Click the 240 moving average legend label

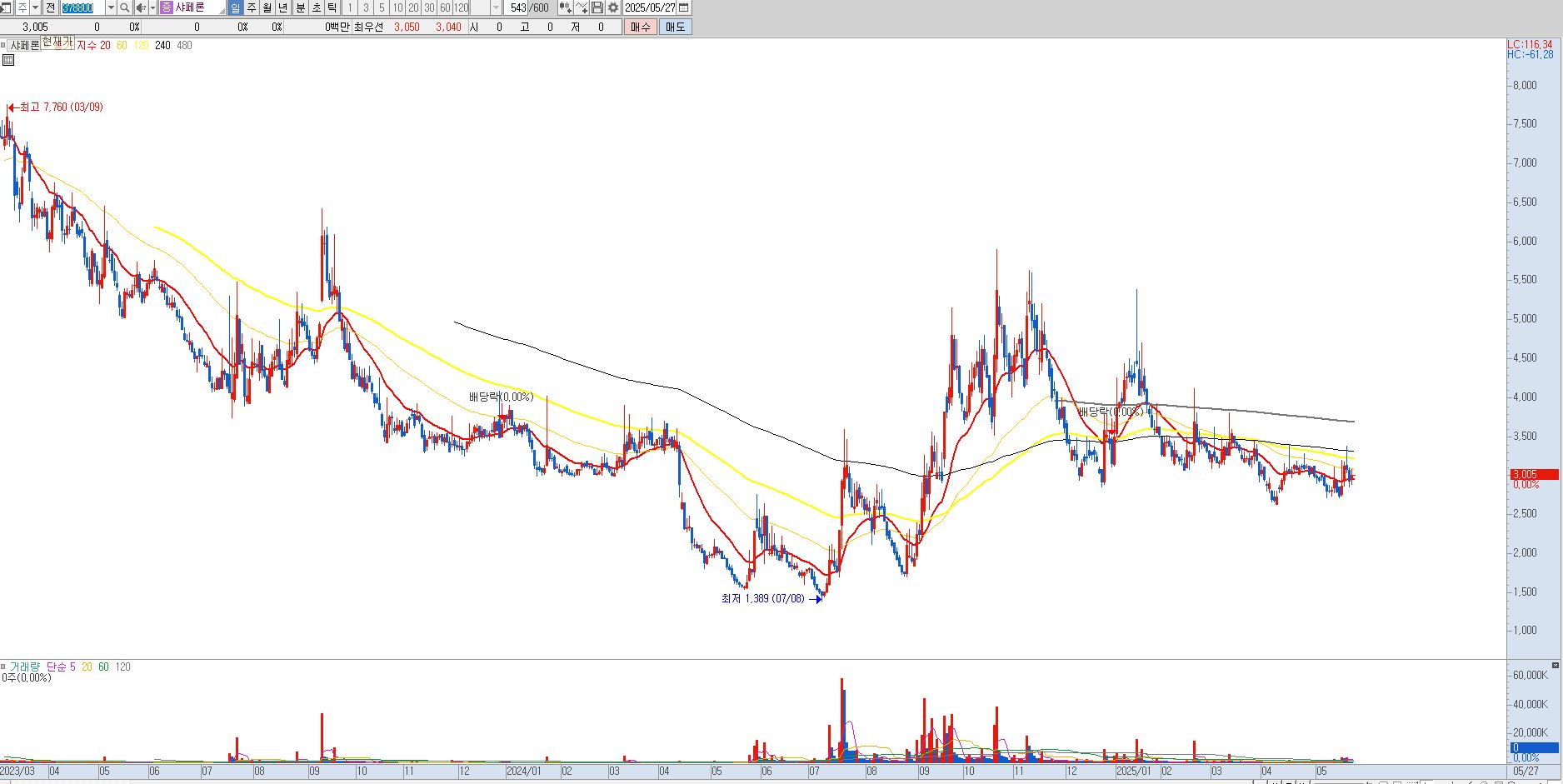pos(162,46)
